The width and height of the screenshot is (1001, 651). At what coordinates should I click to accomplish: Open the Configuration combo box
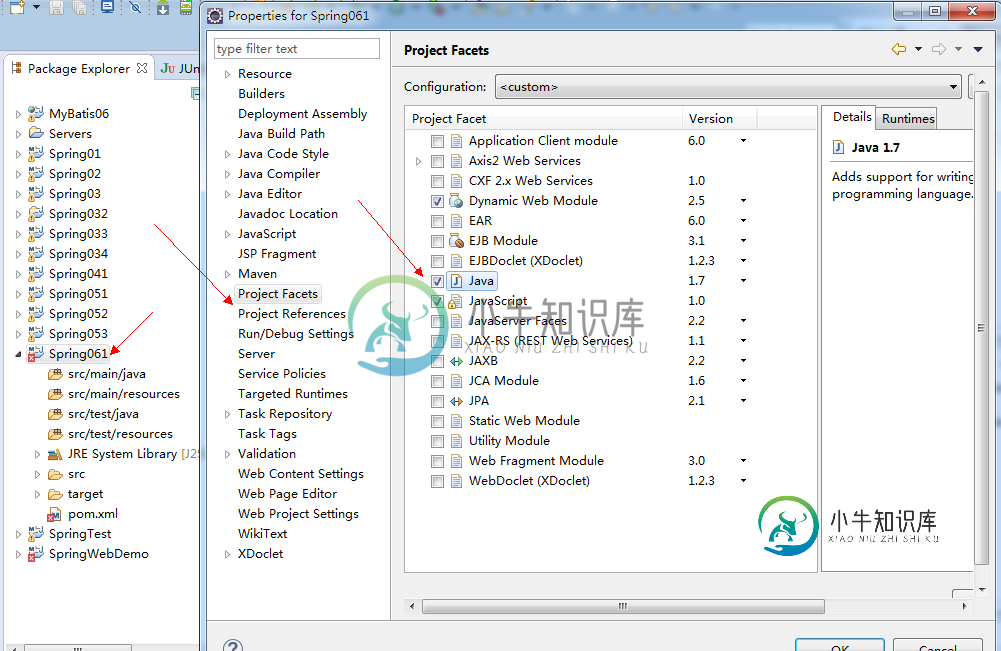pos(728,87)
